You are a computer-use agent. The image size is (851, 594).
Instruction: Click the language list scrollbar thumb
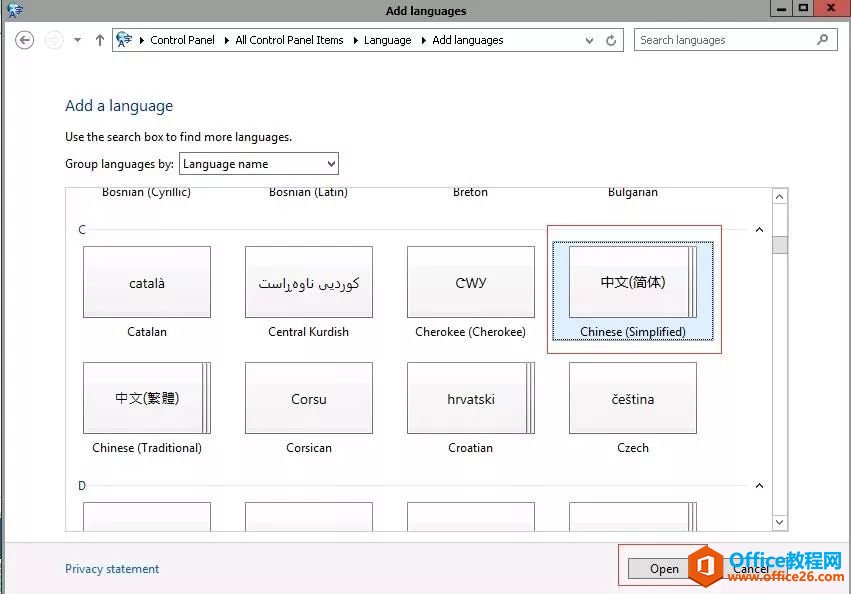pyautogui.click(x=780, y=245)
